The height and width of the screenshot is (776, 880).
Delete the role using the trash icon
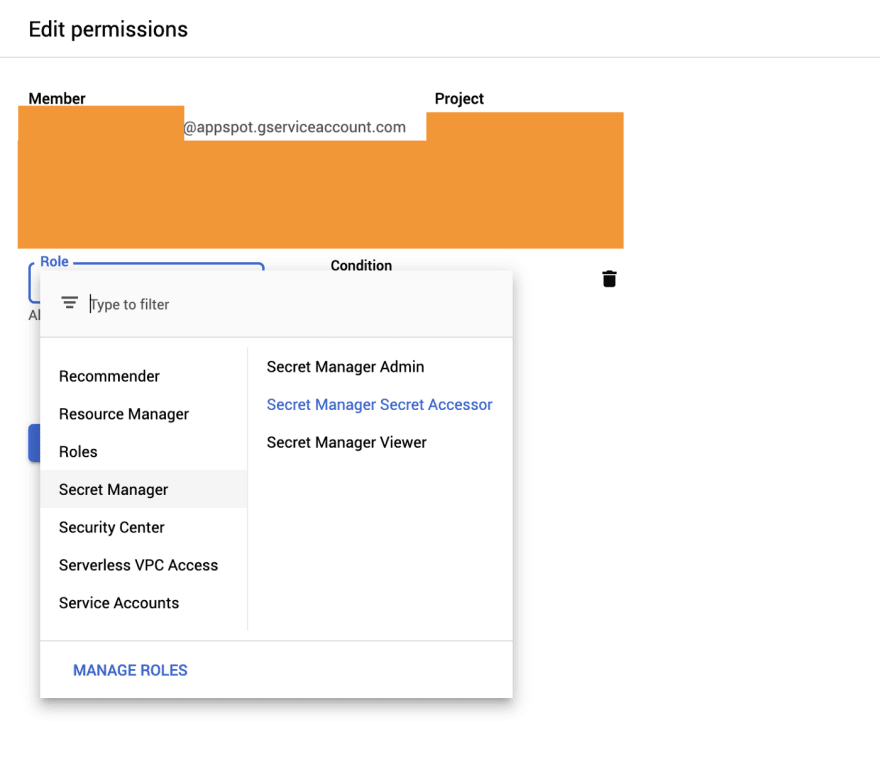point(609,279)
